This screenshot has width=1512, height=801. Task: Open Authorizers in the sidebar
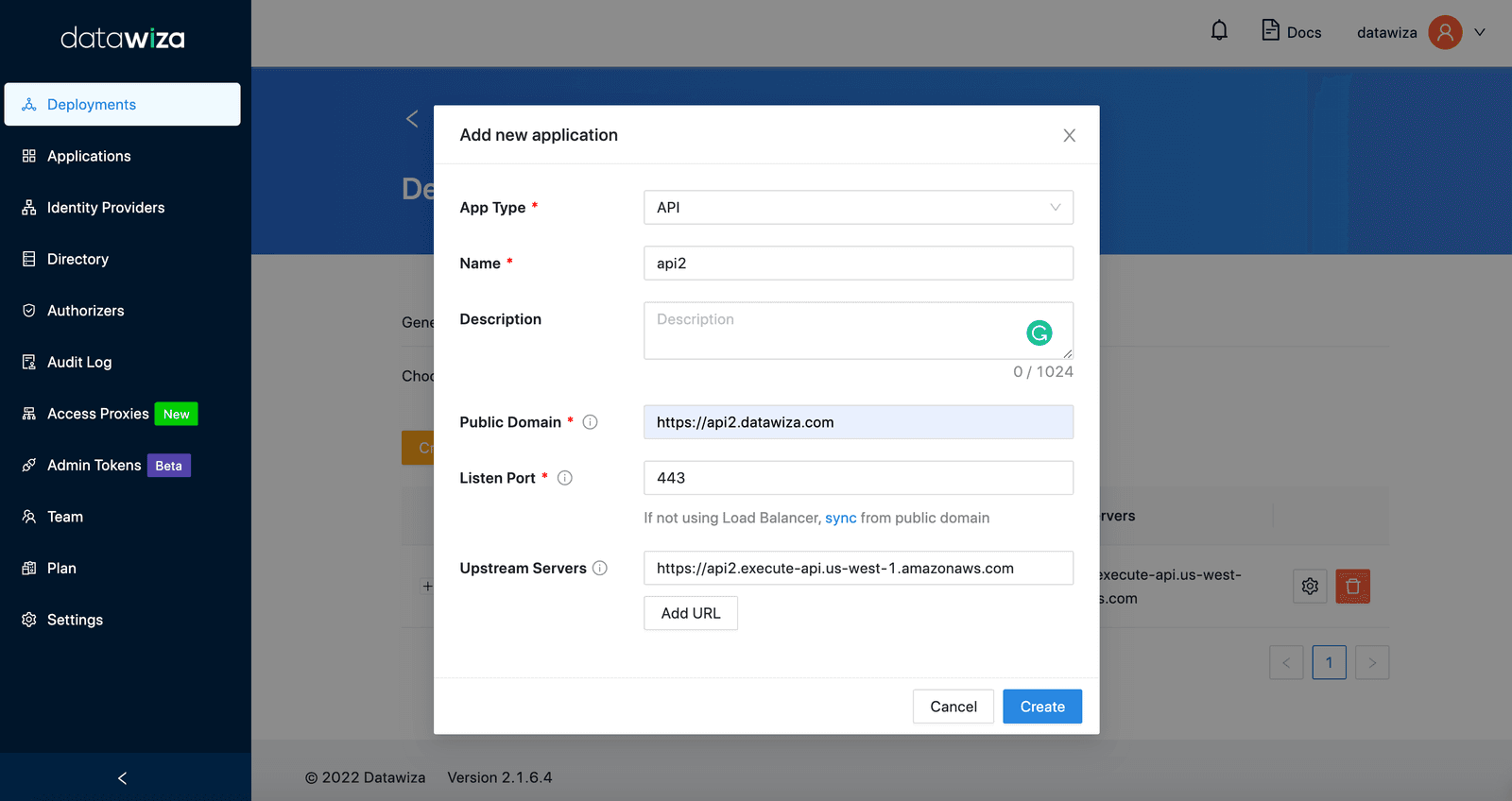point(122,311)
